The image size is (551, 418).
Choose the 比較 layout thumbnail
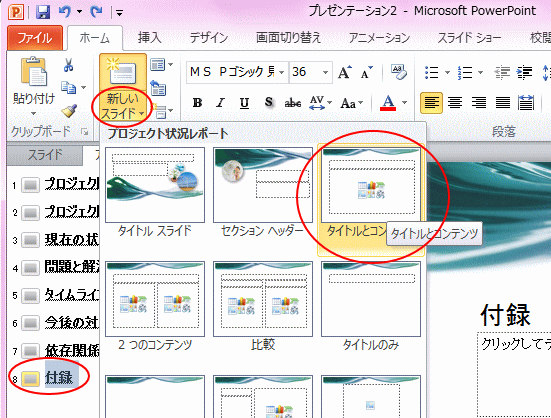coord(263,299)
